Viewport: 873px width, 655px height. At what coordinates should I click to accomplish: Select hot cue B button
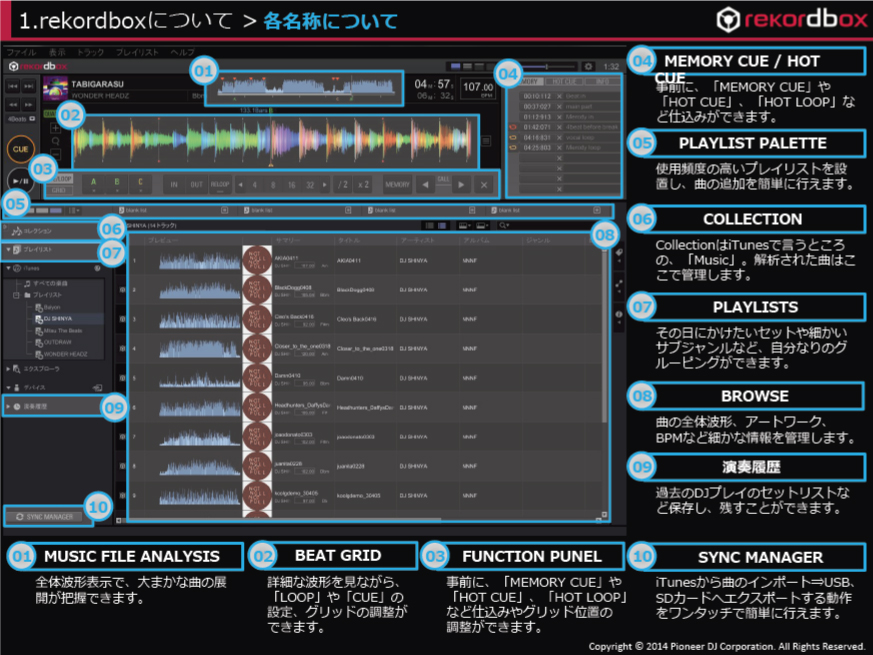click(x=117, y=184)
